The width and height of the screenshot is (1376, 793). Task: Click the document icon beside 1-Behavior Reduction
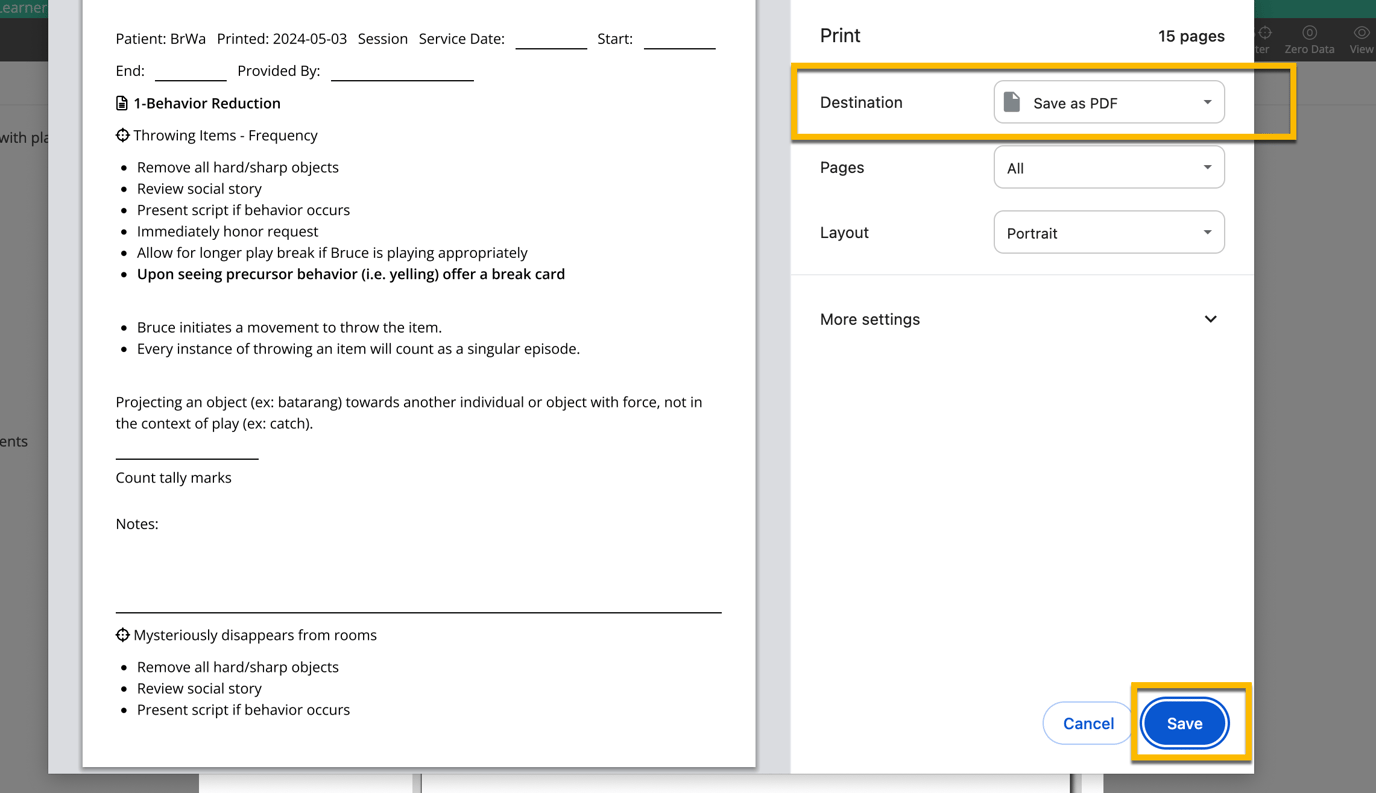click(x=122, y=103)
